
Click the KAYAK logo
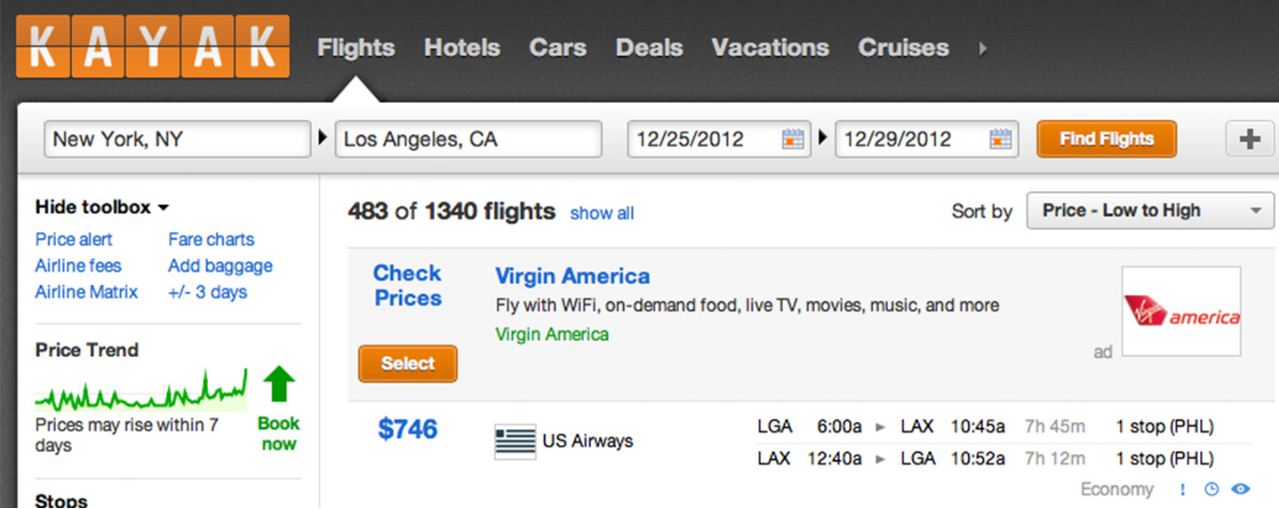coord(153,47)
